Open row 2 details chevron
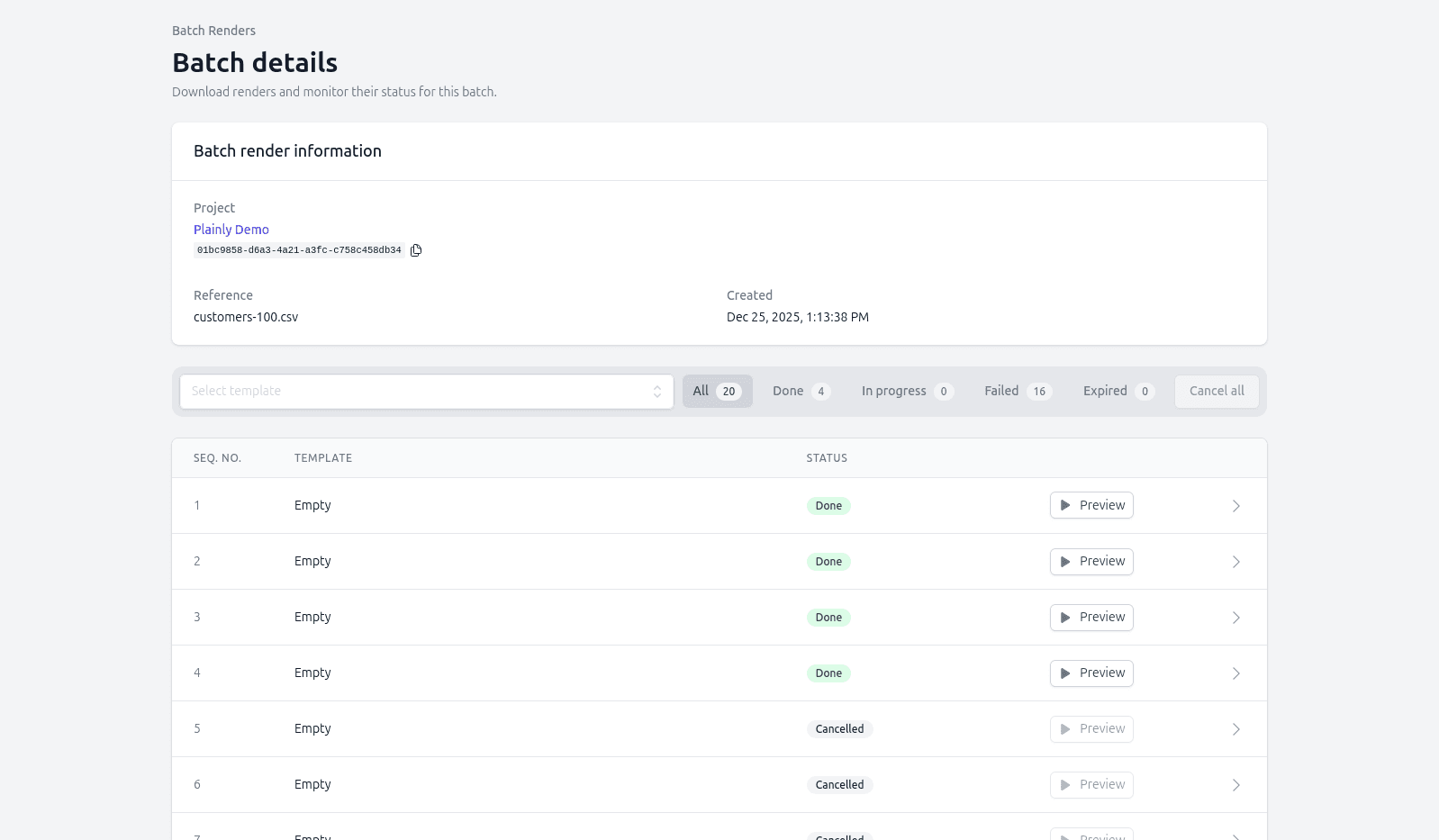The height and width of the screenshot is (840, 1439). pos(1235,562)
